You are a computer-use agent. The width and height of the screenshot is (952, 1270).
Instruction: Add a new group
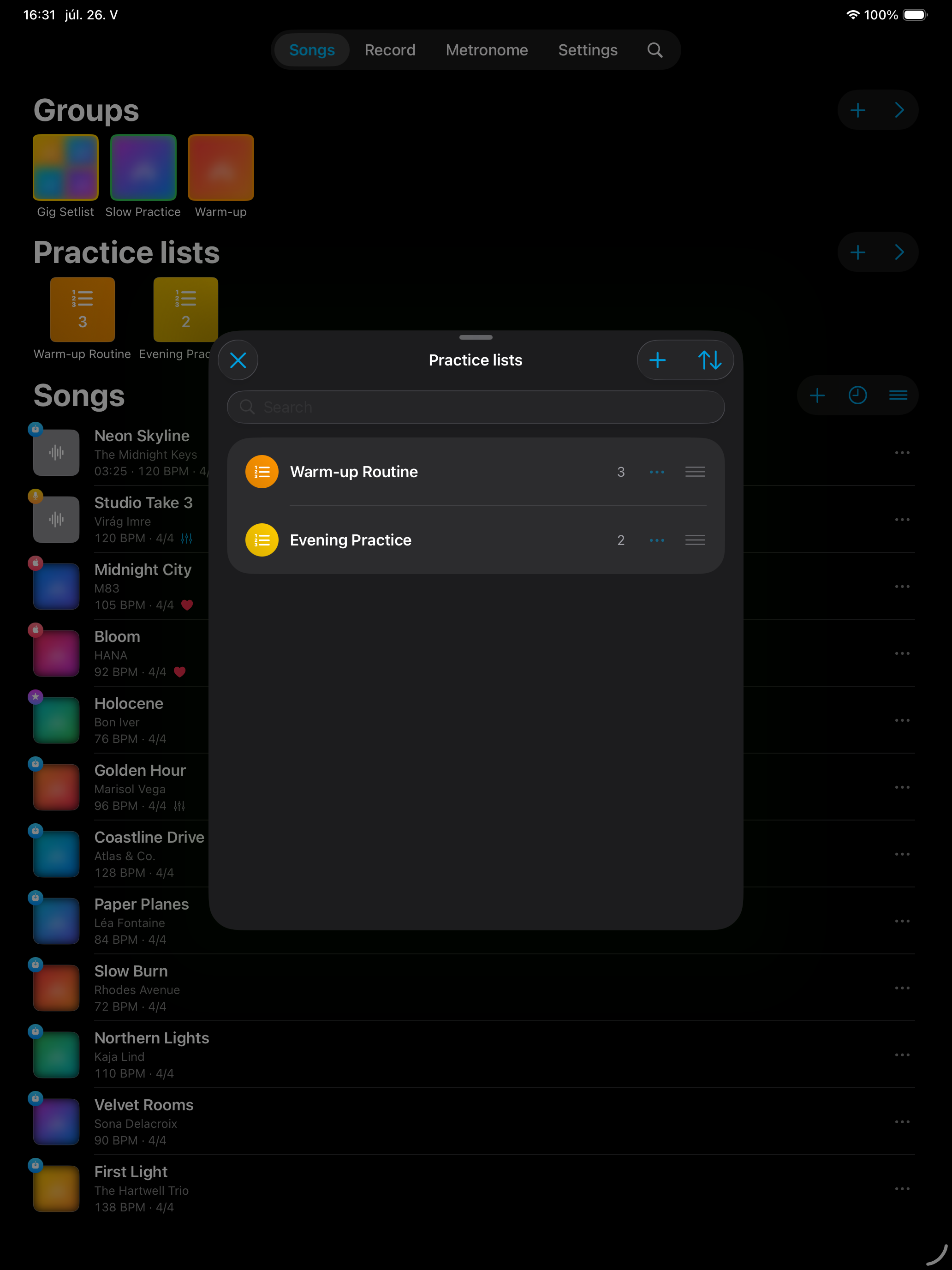[857, 110]
